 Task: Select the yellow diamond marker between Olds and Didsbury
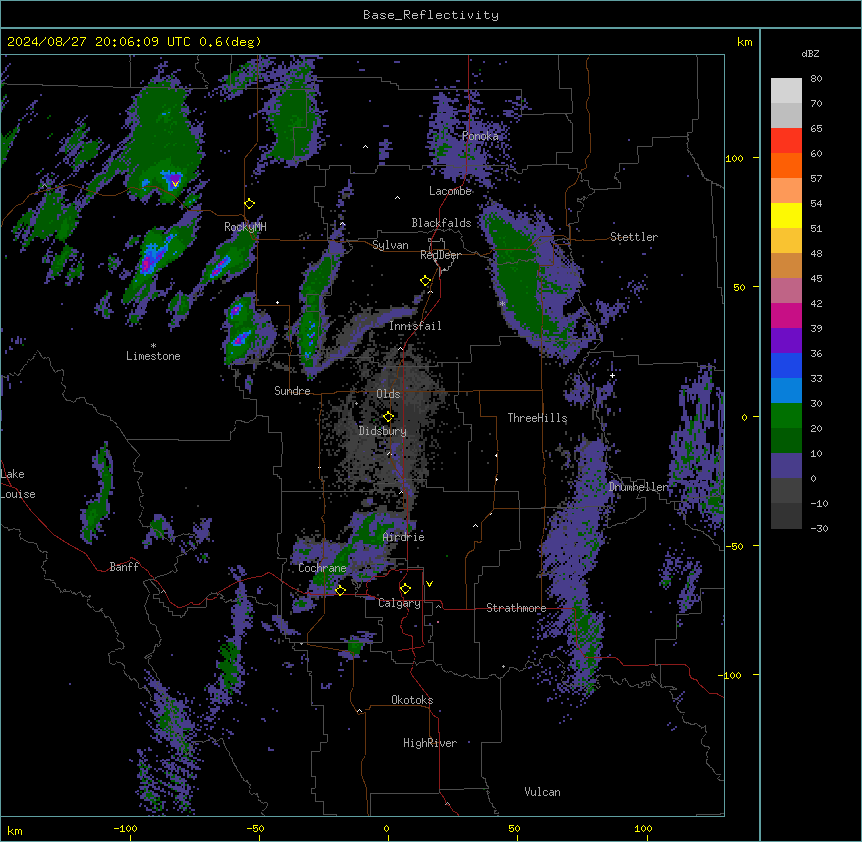(388, 417)
